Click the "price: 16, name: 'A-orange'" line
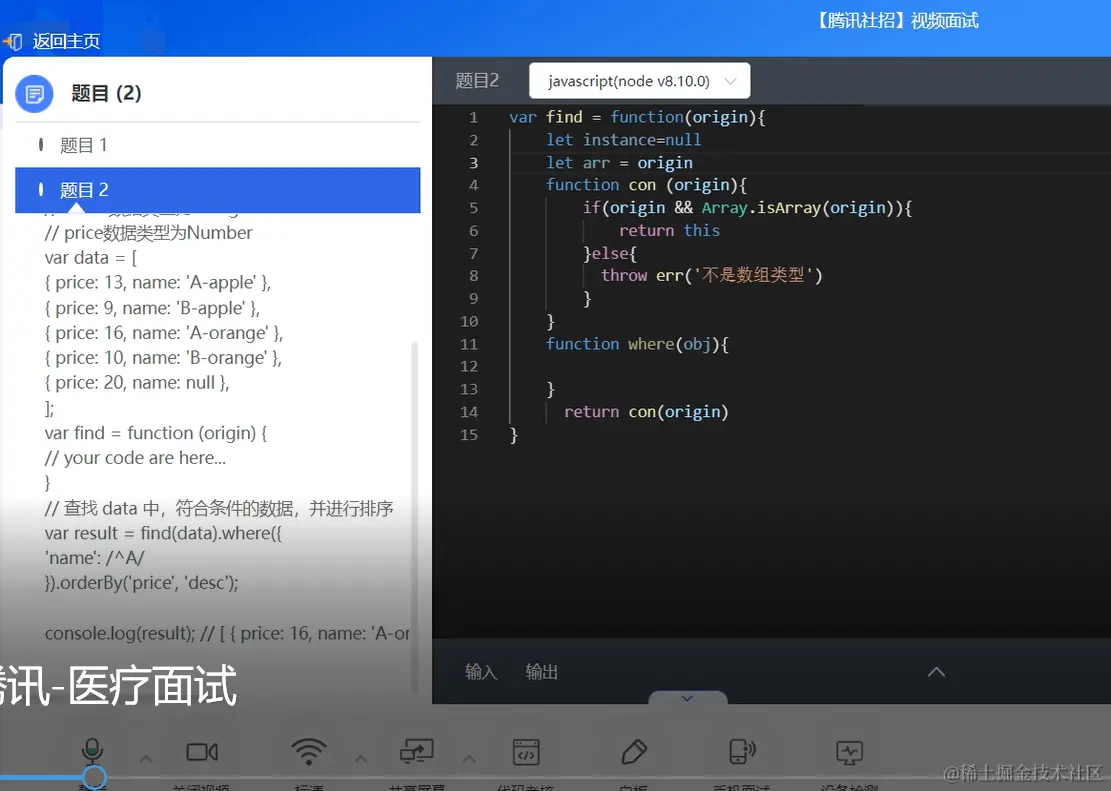1111x791 pixels. [x=163, y=333]
